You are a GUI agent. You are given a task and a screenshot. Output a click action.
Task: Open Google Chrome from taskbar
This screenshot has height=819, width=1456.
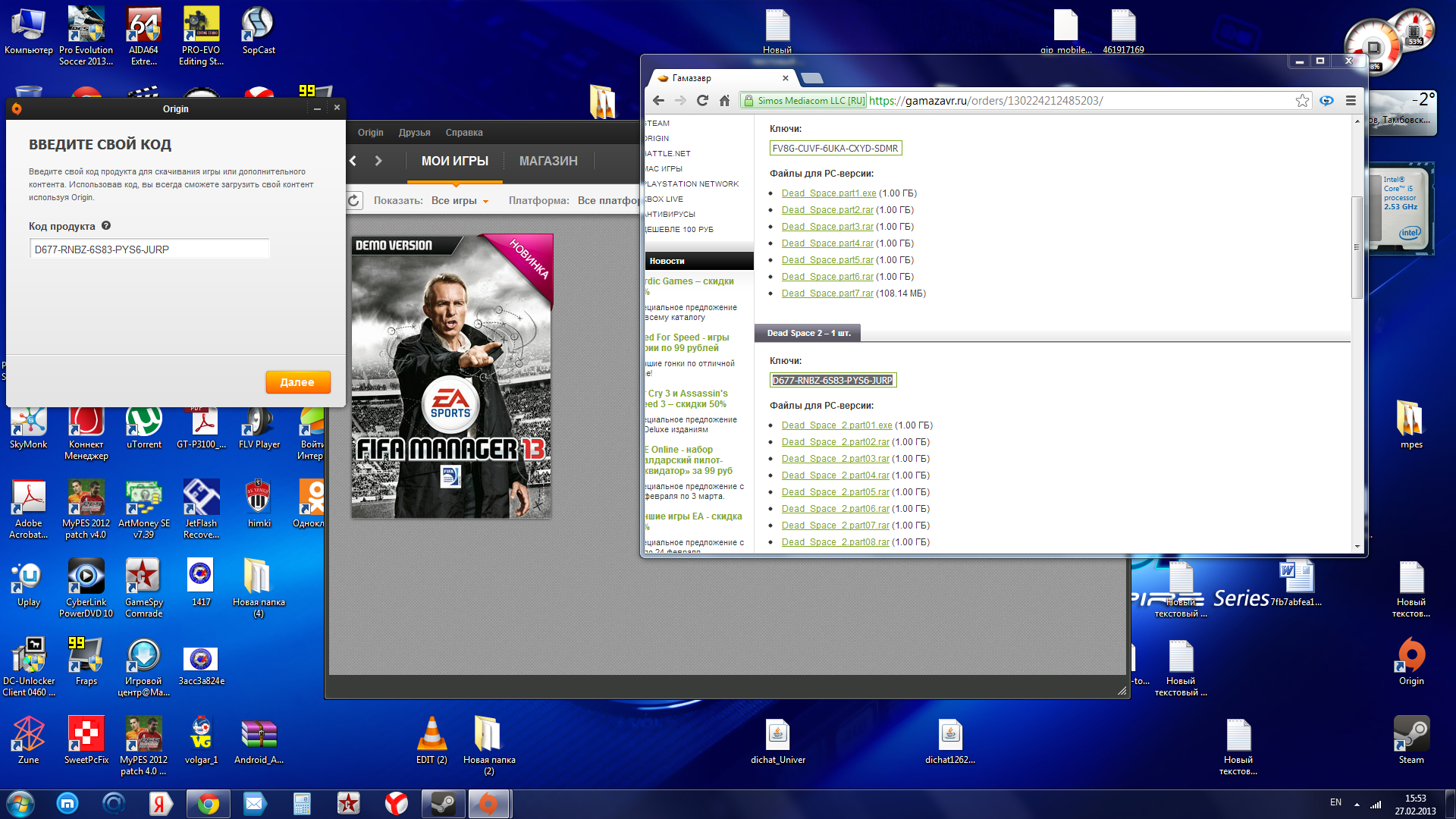click(x=208, y=804)
